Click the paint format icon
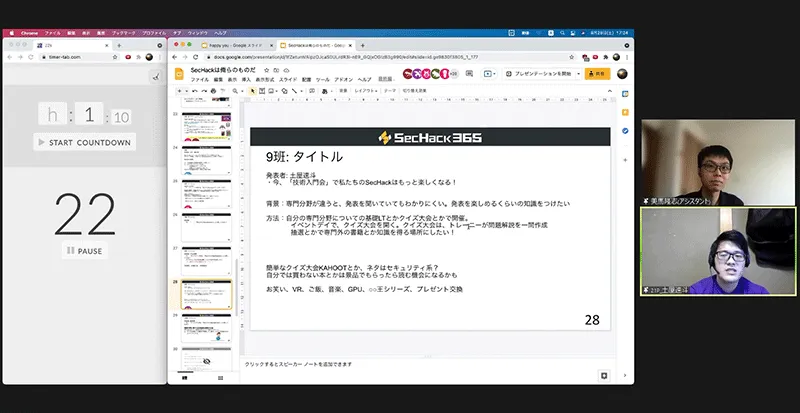This screenshot has width=800, height=413. (222, 91)
